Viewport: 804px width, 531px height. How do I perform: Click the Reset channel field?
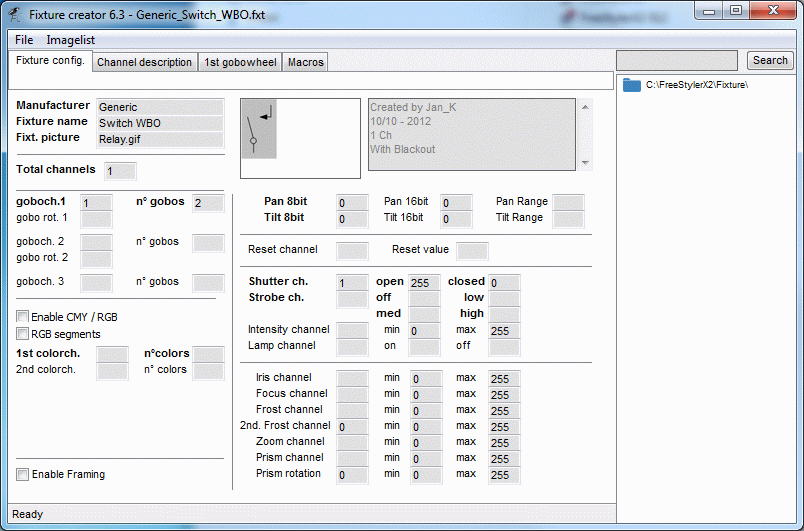click(x=352, y=251)
